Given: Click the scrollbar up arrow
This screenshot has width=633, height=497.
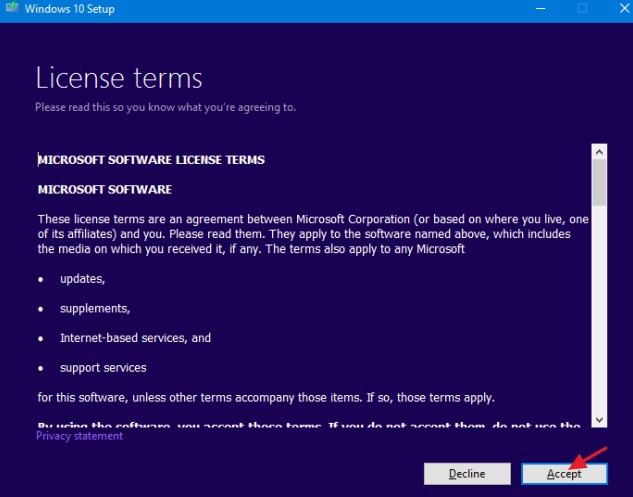Looking at the screenshot, I should [x=599, y=152].
